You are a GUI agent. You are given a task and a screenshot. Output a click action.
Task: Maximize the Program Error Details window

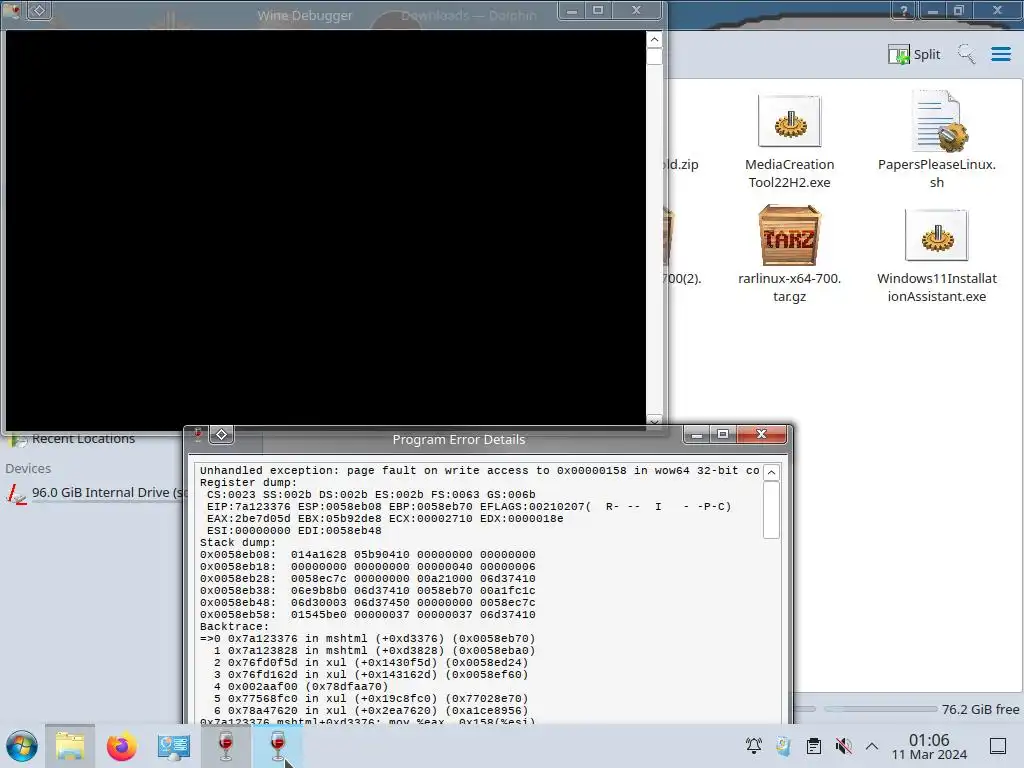tap(723, 434)
